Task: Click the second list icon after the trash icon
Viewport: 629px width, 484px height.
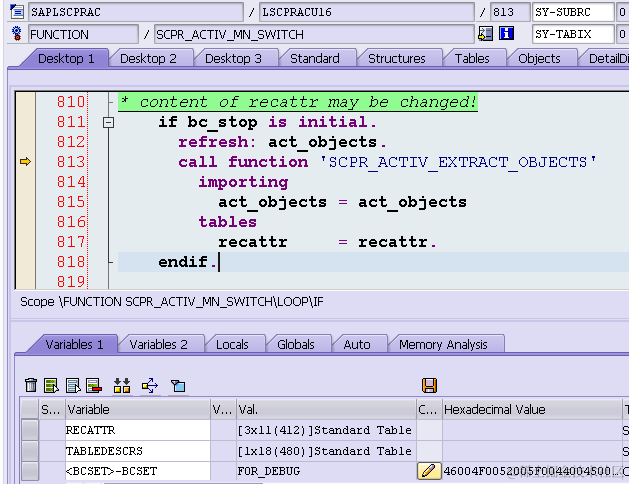Action: coord(73,385)
